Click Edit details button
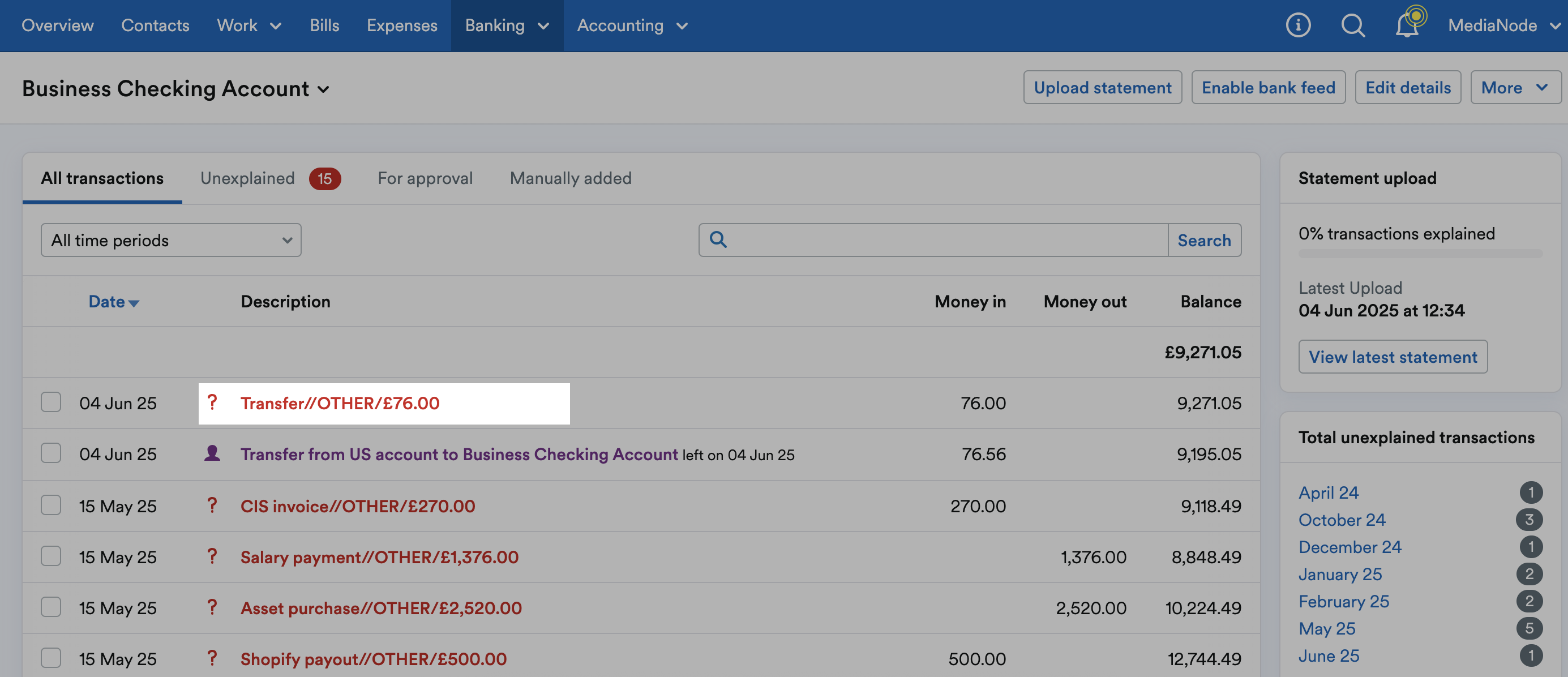The height and width of the screenshot is (677, 1568). tap(1408, 87)
